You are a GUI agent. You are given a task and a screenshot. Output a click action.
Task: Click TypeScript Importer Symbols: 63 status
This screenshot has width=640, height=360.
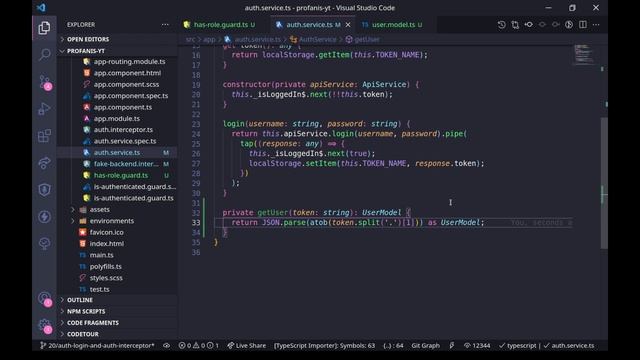324,345
